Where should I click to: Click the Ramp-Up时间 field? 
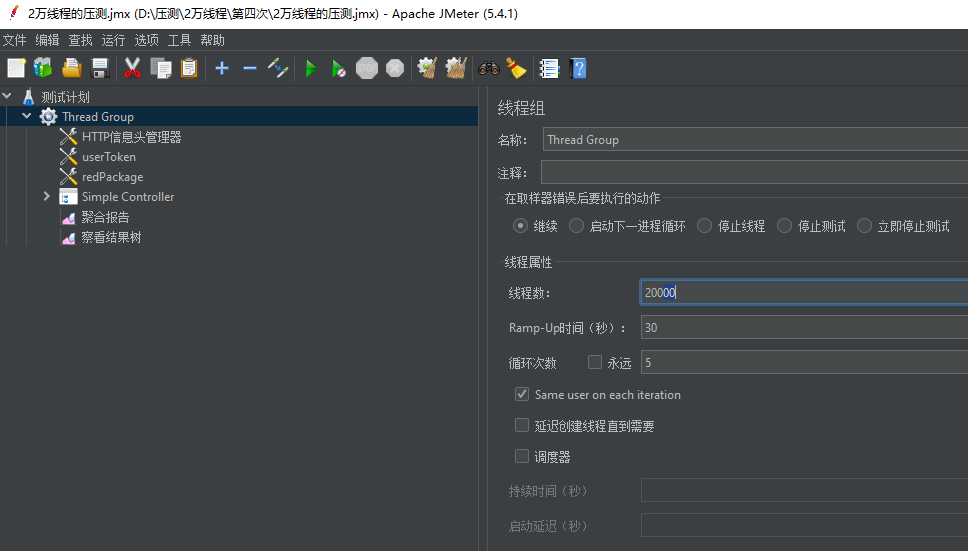(804, 328)
